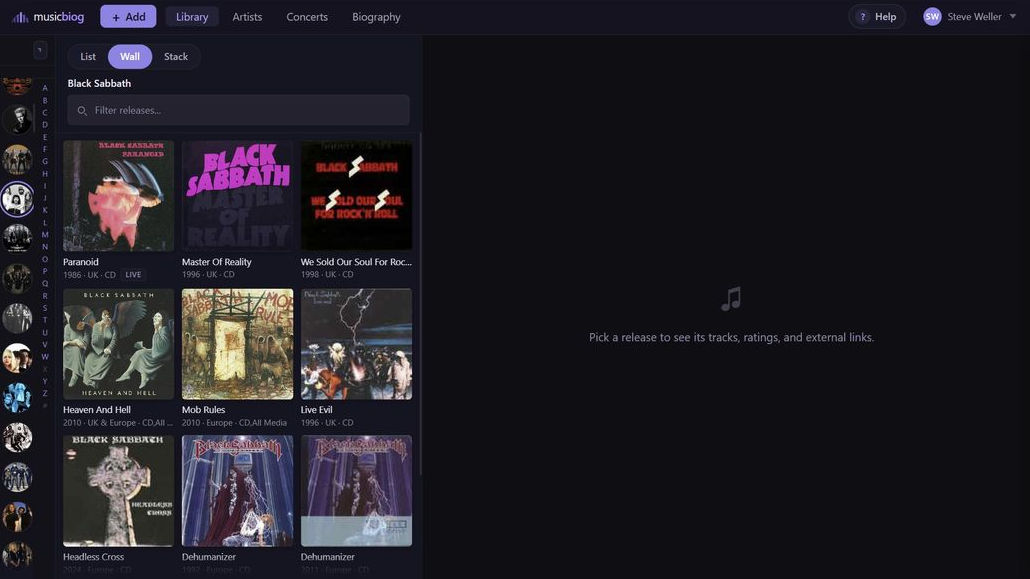
Task: Click the Heaven And Hell title text
Action: [x=97, y=409]
